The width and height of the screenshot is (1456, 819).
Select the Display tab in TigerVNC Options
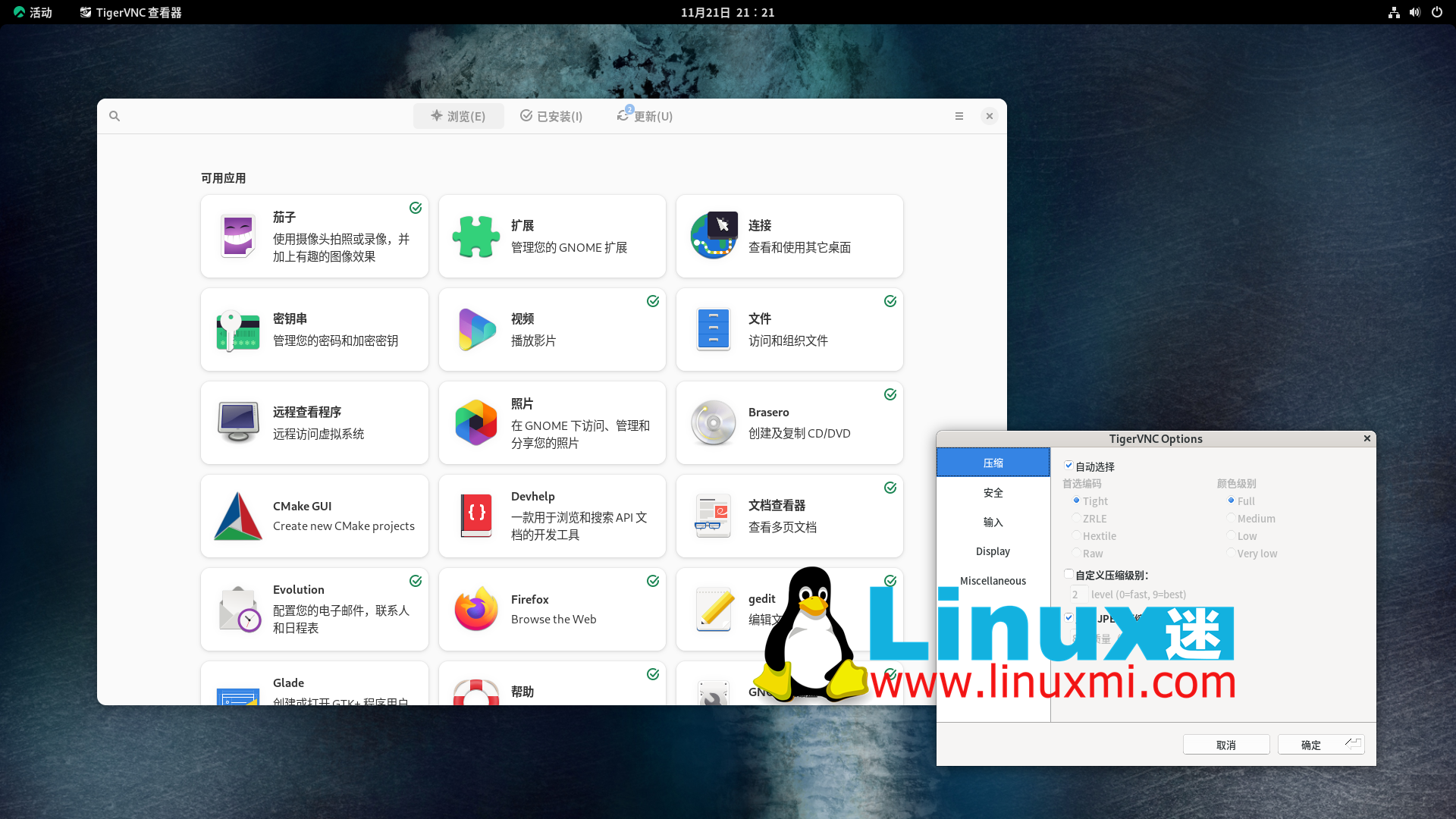tap(993, 551)
